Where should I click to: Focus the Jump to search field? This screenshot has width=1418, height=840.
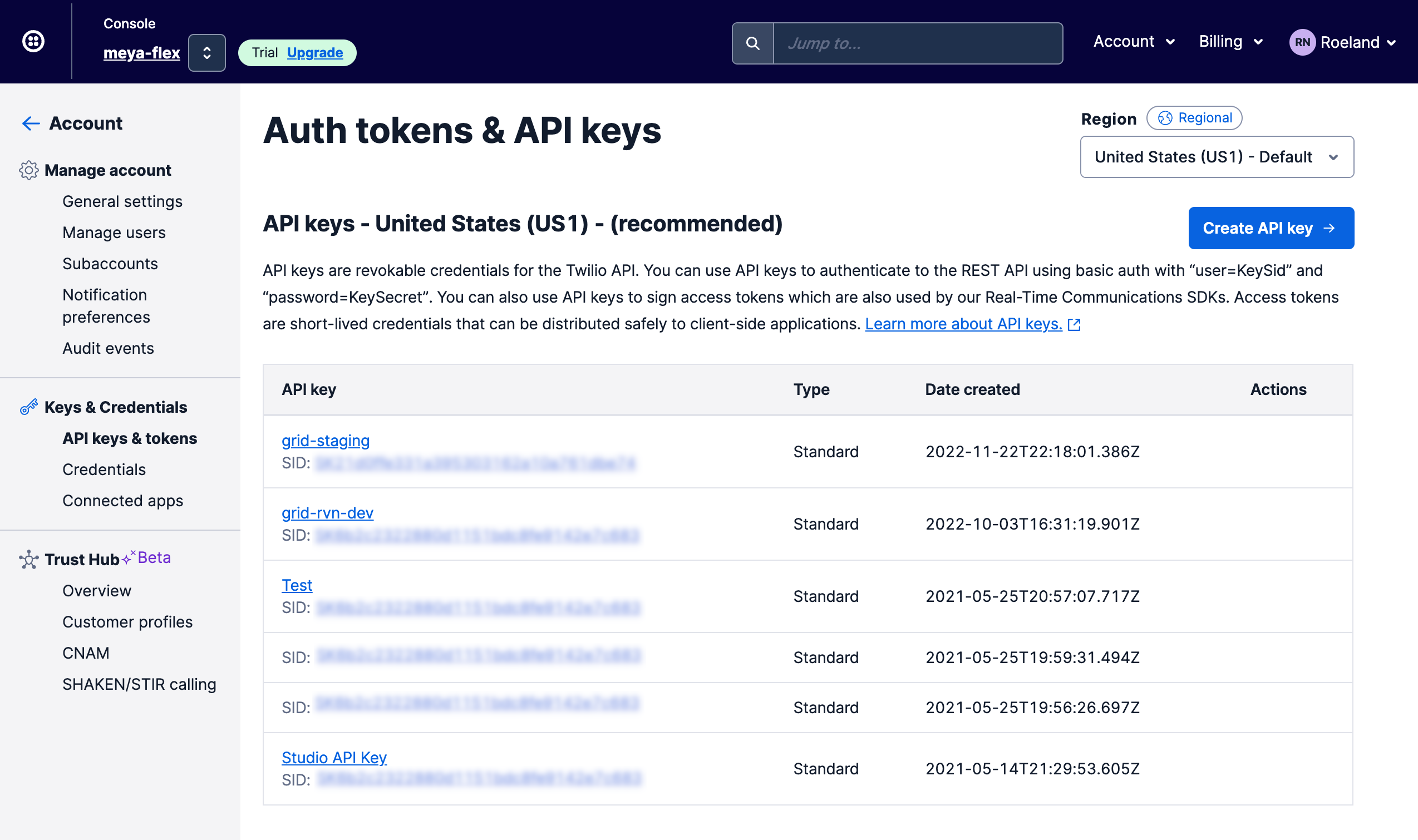pyautogui.click(x=917, y=43)
